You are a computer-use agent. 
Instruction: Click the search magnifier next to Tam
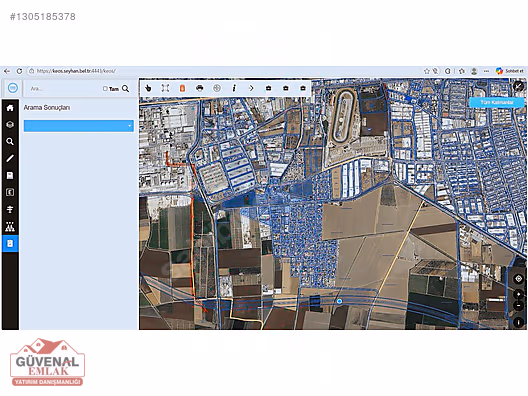[x=126, y=89]
